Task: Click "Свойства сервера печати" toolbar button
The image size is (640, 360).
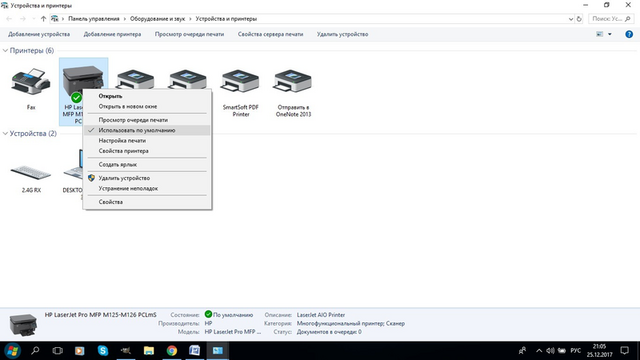Action: point(270,34)
